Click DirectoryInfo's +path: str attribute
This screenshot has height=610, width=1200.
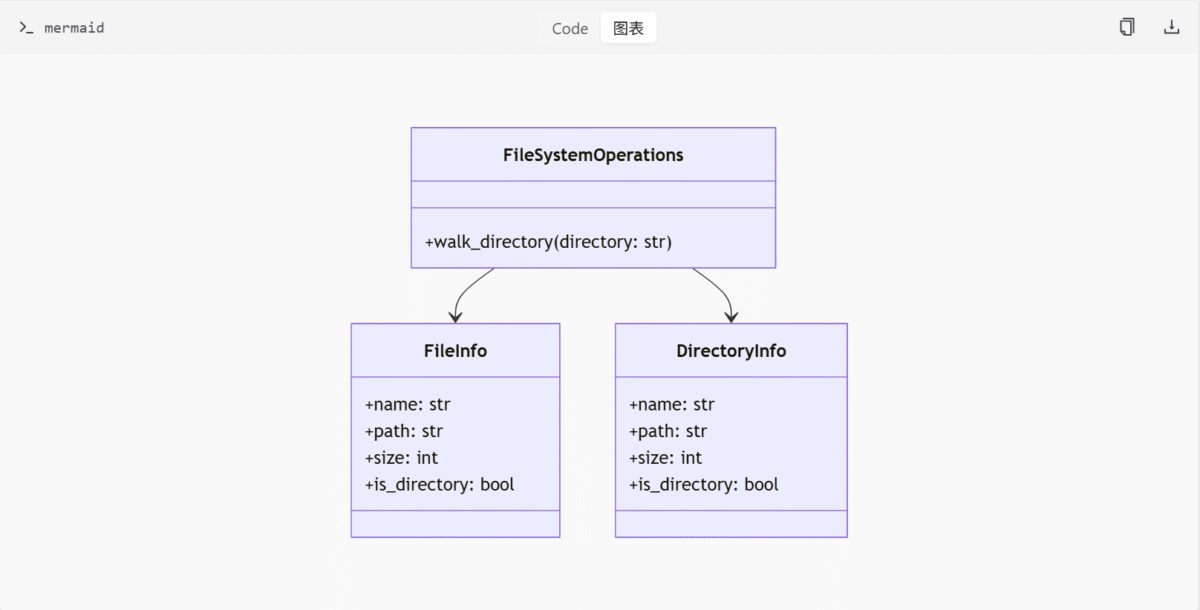point(668,431)
